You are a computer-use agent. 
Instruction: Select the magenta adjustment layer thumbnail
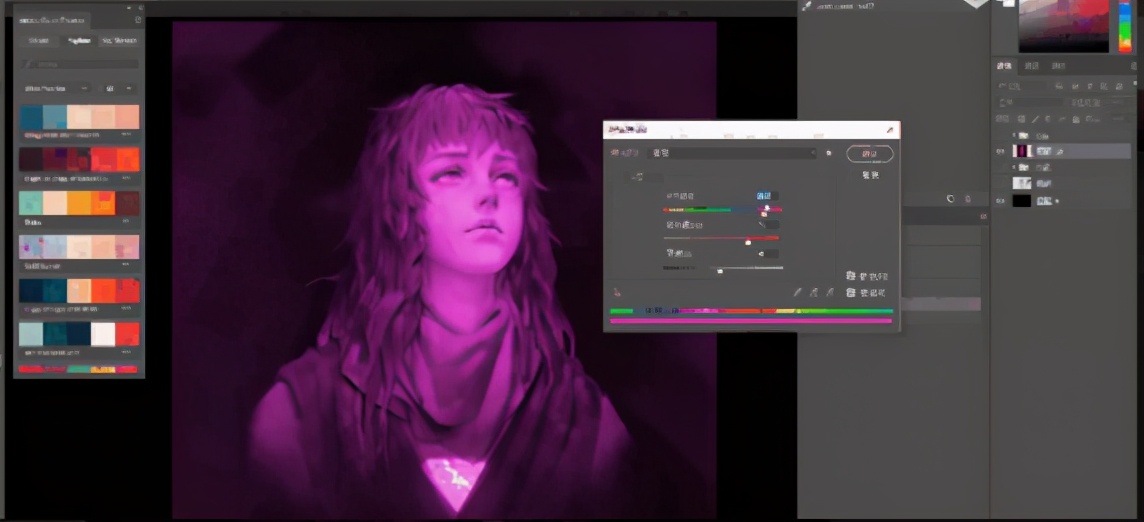[1022, 151]
